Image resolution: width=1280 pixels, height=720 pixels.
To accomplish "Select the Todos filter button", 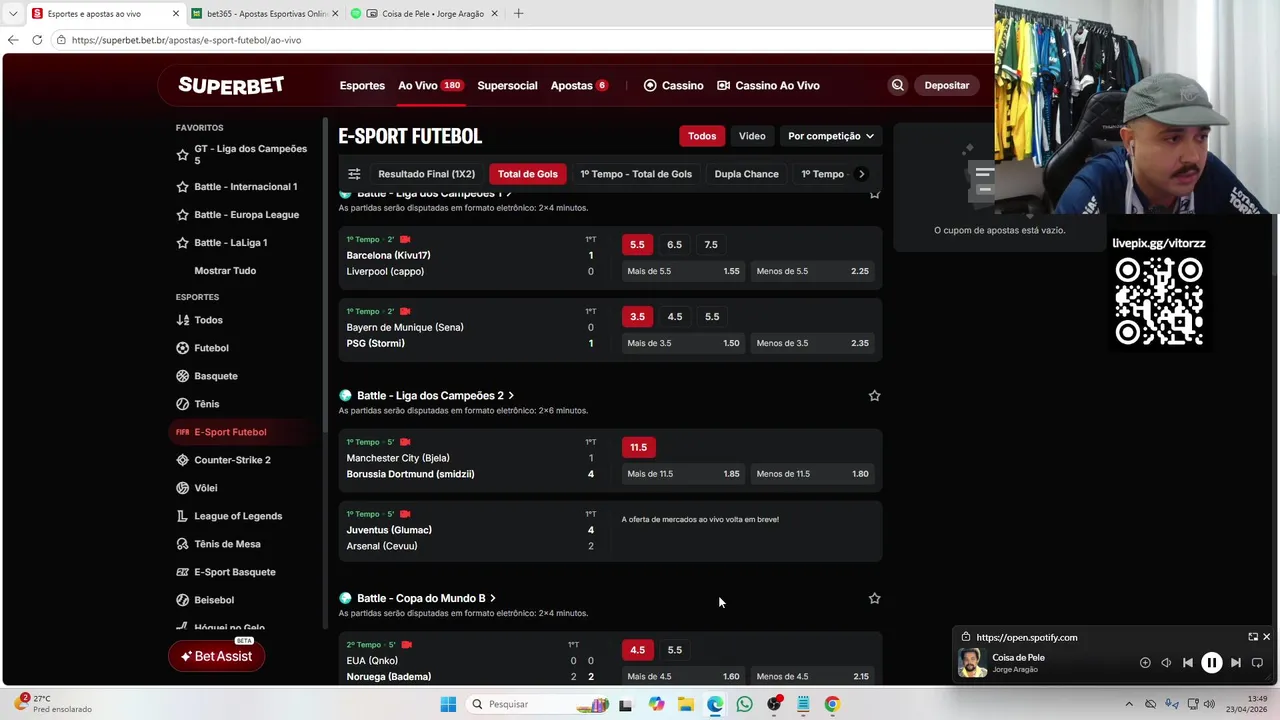I will 702,136.
